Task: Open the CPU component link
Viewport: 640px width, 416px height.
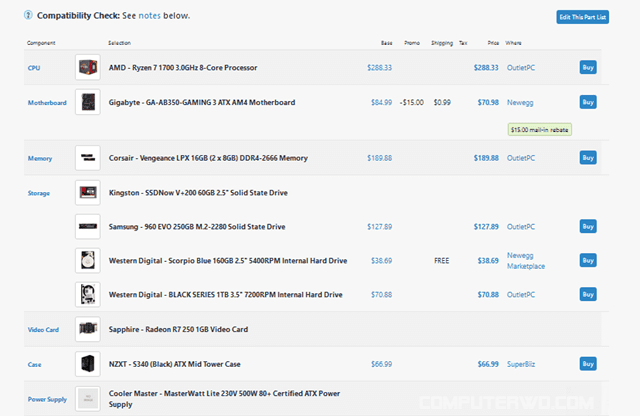Action: [34, 68]
